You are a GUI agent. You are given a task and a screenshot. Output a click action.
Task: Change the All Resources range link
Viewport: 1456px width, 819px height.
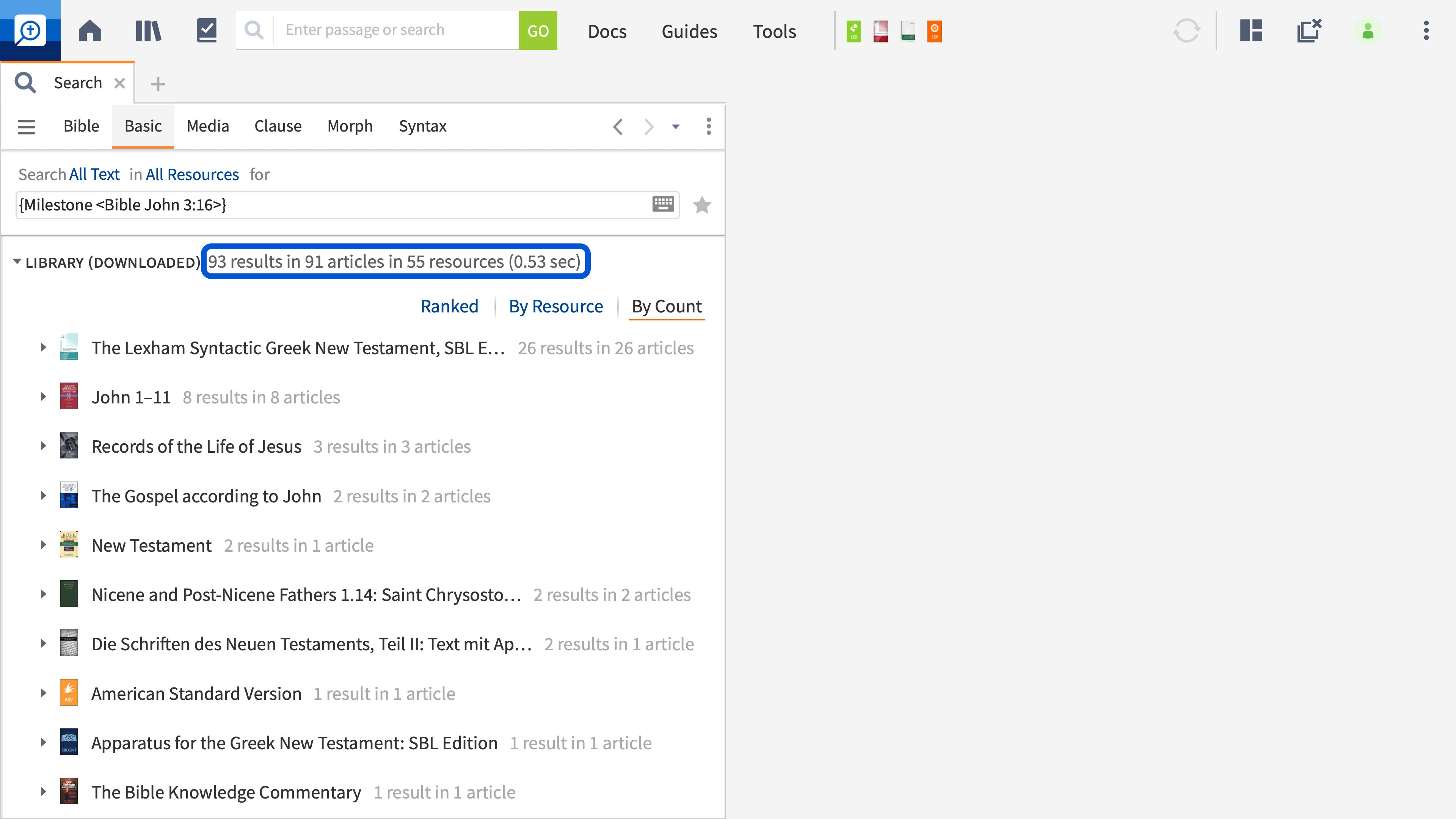coord(192,175)
